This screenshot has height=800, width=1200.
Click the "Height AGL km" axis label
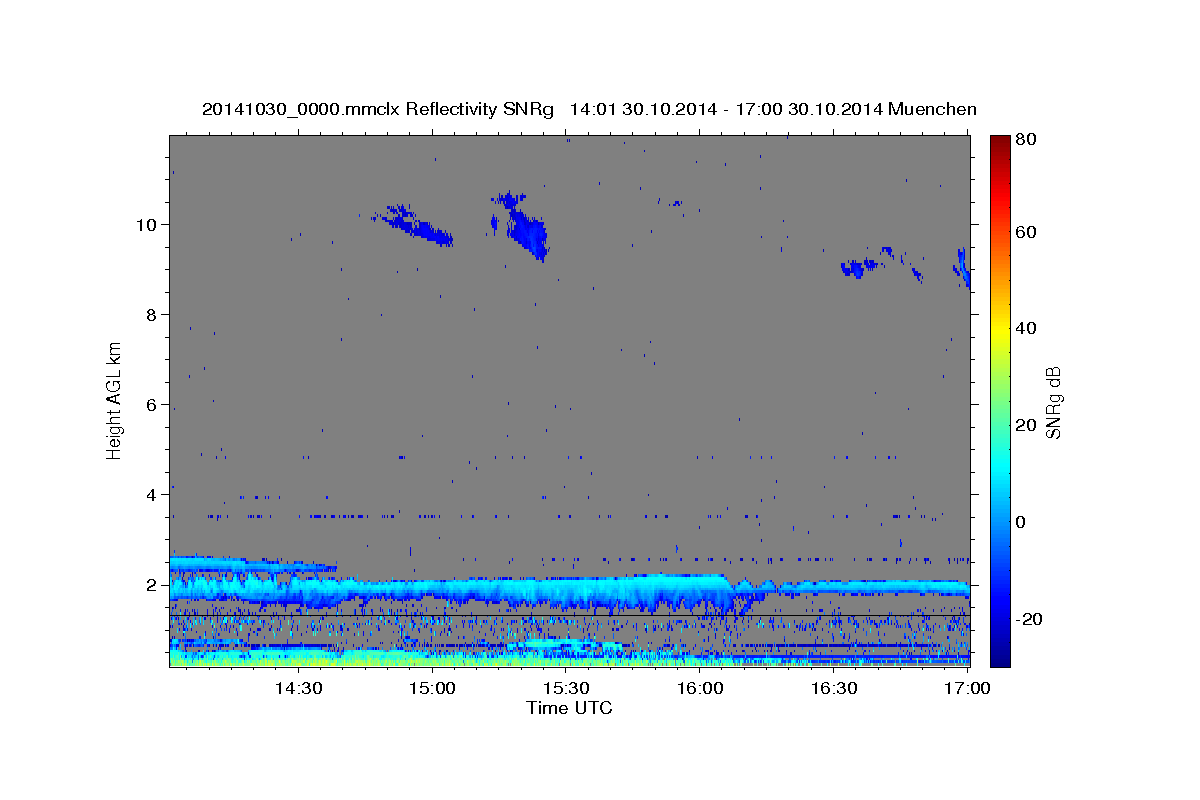(115, 401)
